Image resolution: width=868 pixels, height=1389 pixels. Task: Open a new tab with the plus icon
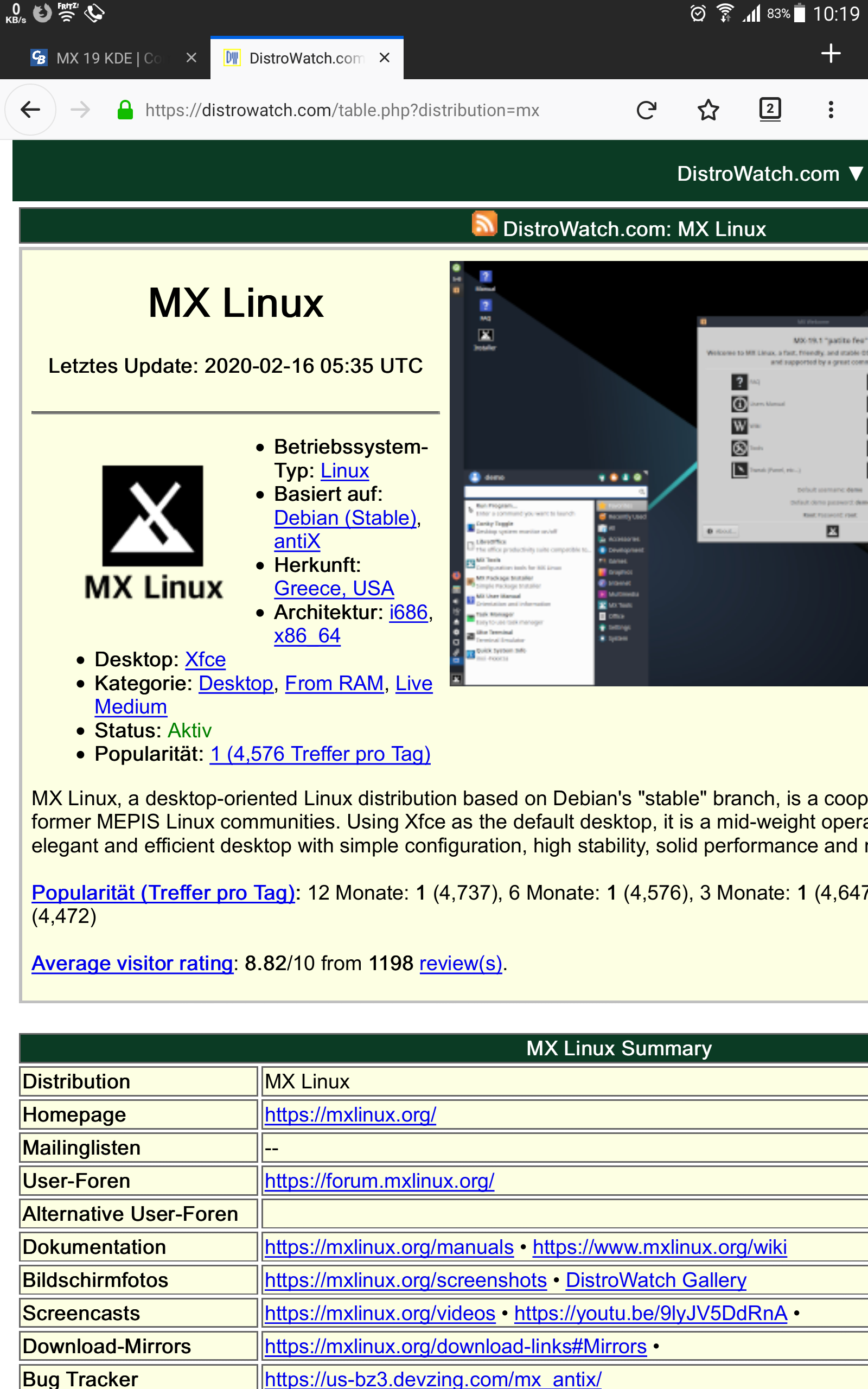click(830, 54)
